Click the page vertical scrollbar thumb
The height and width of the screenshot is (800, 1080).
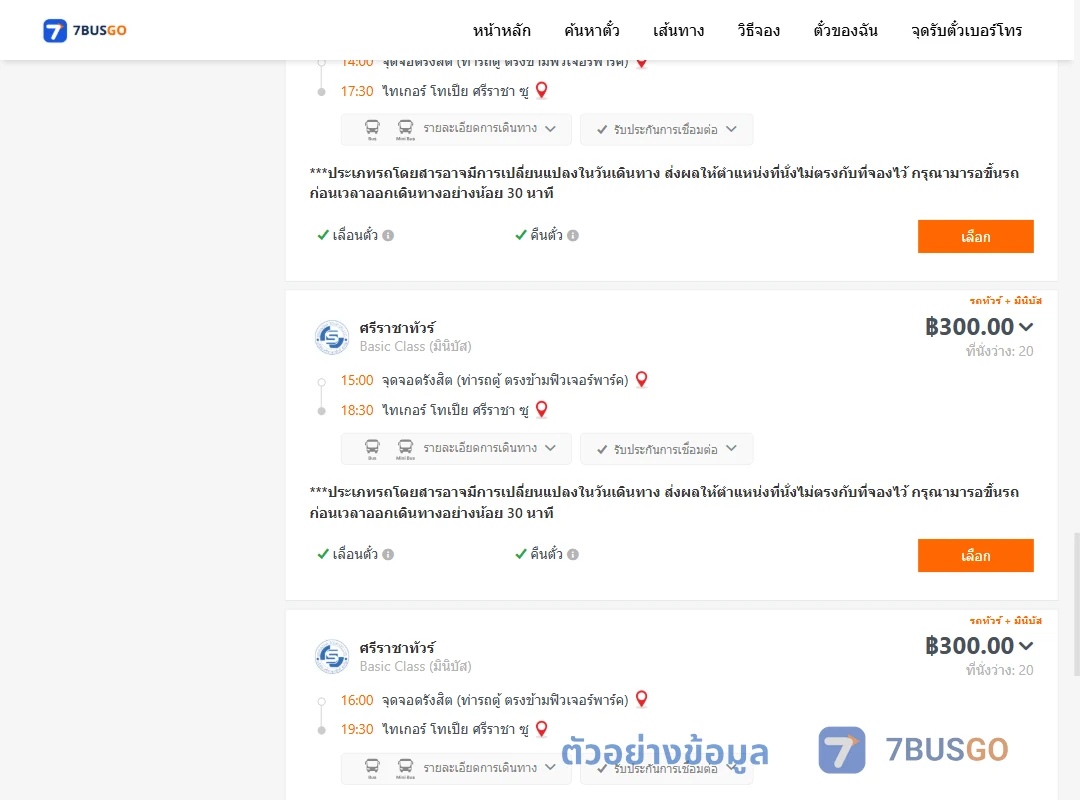[1076, 604]
